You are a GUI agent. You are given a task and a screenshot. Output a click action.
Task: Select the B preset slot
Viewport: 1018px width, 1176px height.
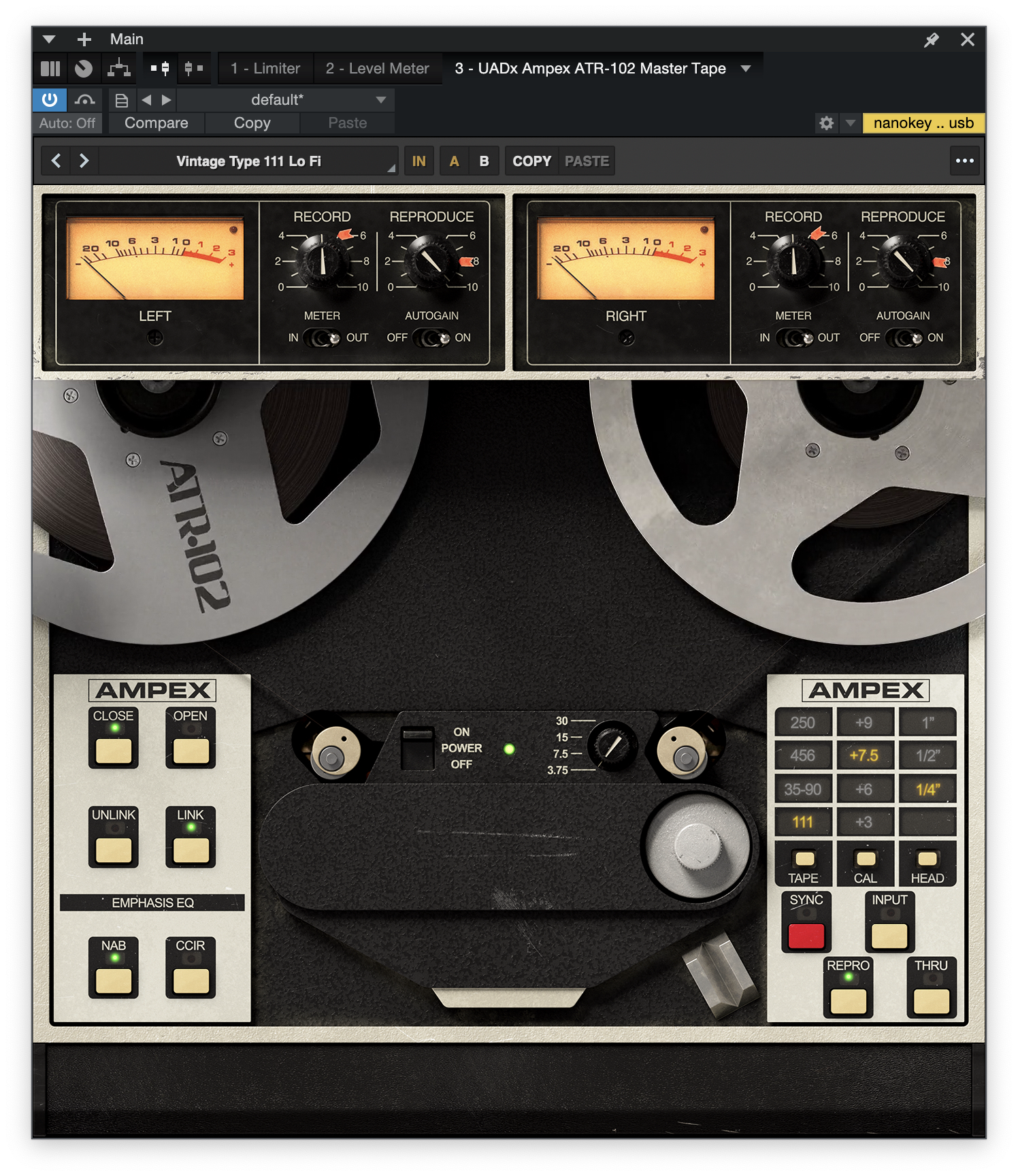(x=484, y=161)
